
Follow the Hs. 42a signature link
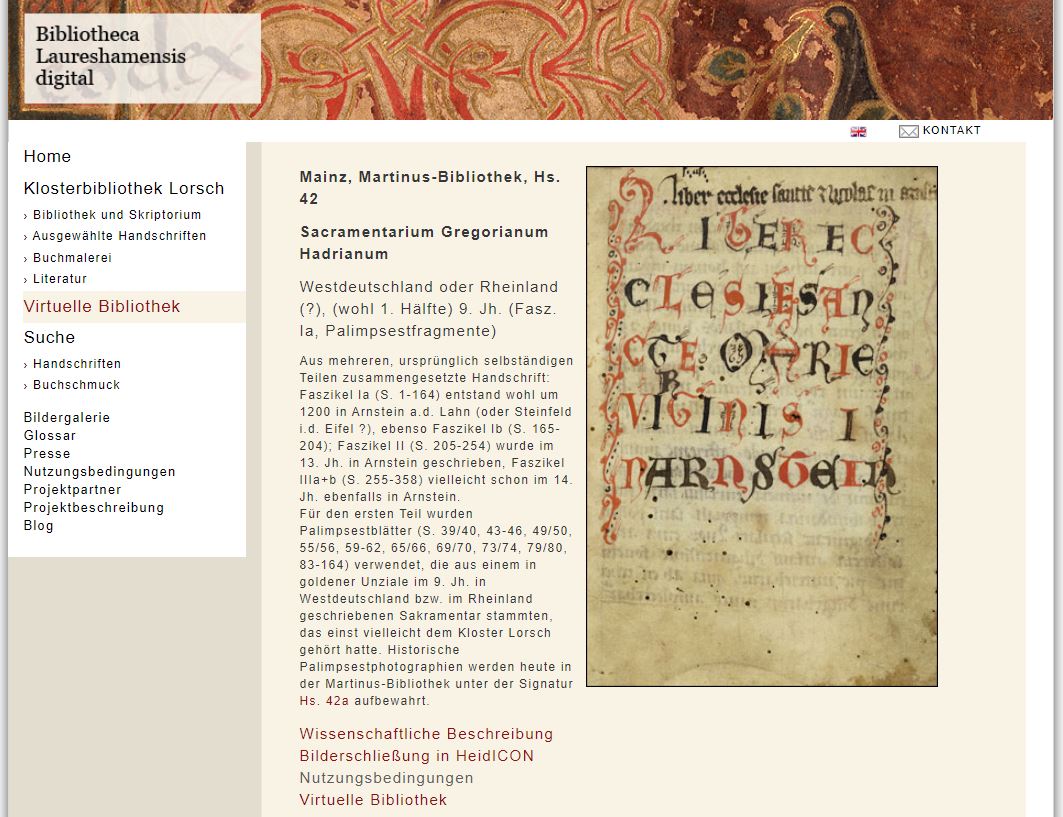click(324, 701)
